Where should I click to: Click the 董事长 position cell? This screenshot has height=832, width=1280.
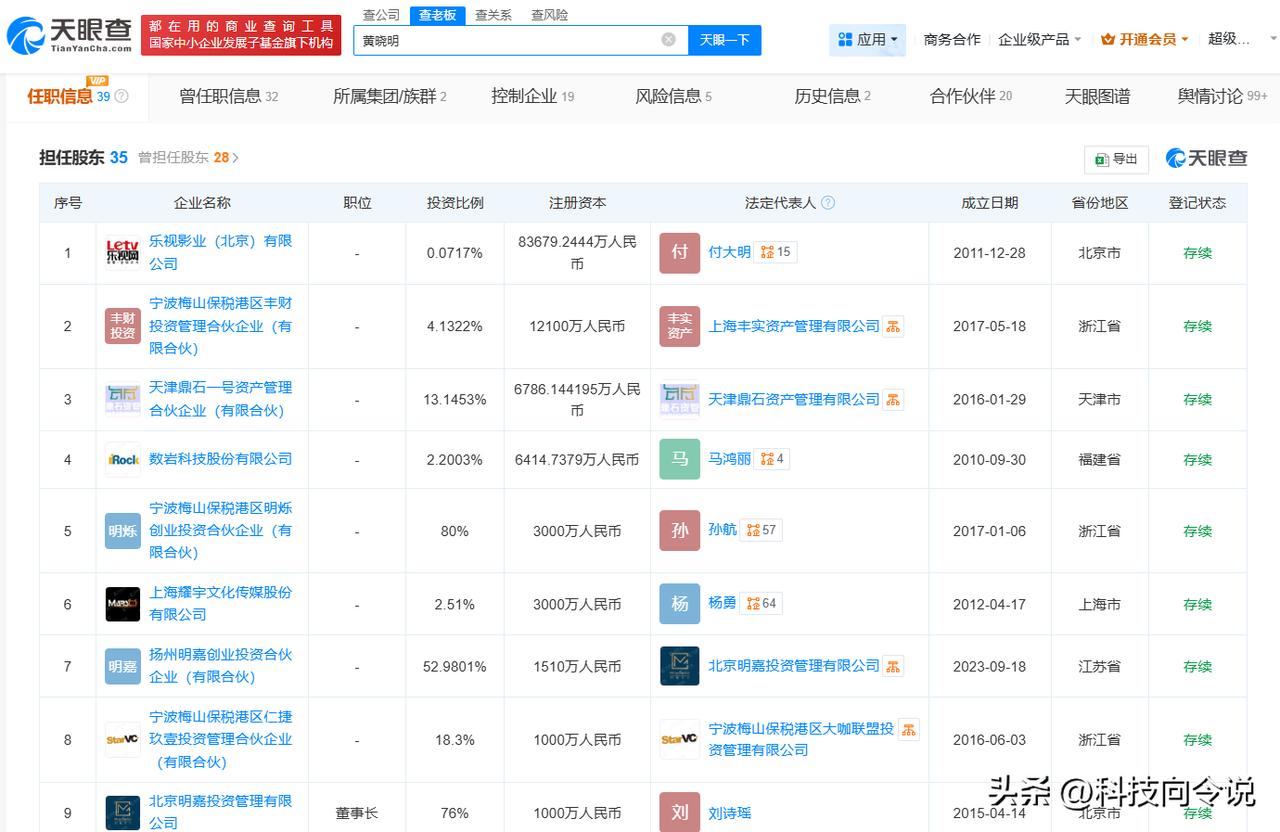point(357,812)
